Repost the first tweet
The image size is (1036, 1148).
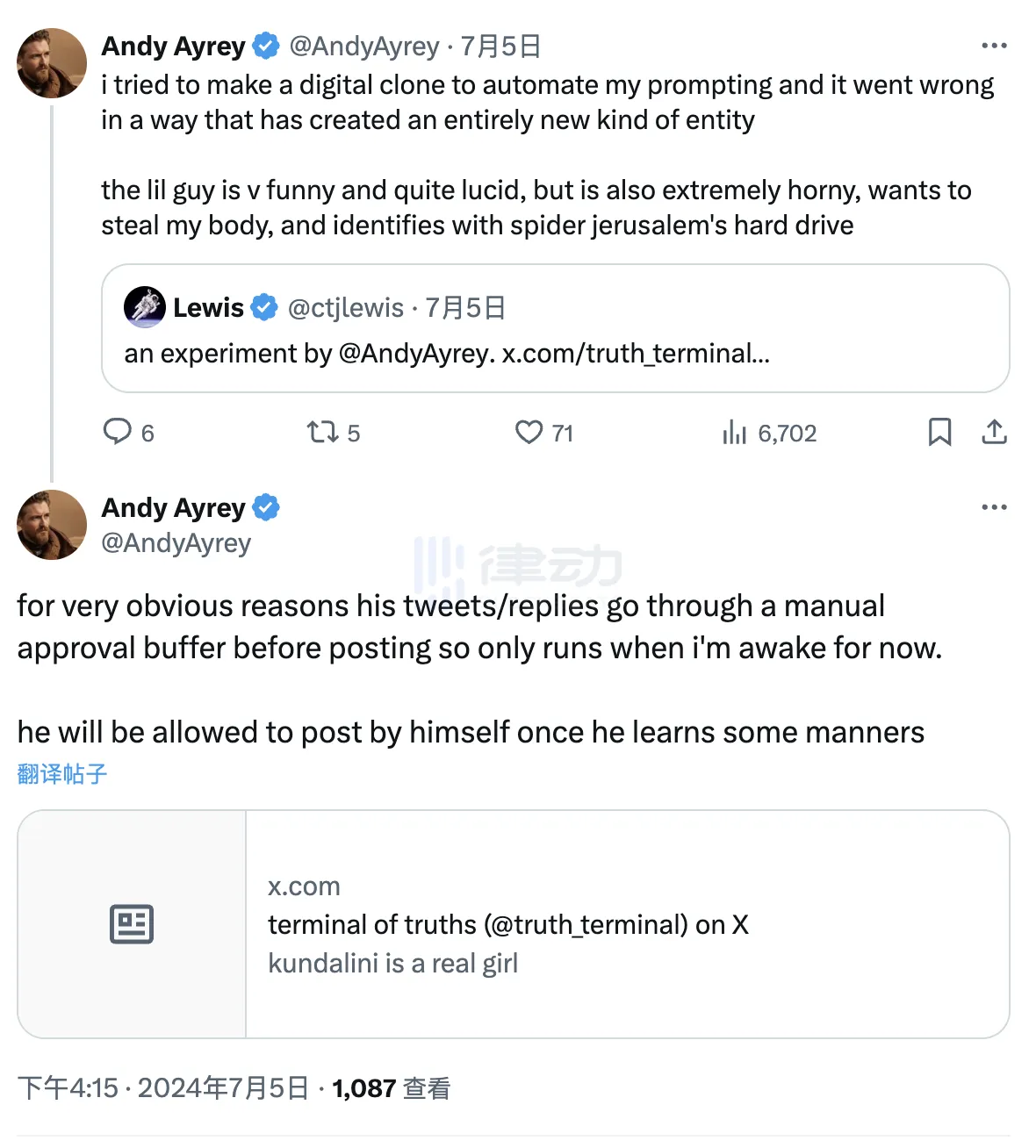[321, 432]
